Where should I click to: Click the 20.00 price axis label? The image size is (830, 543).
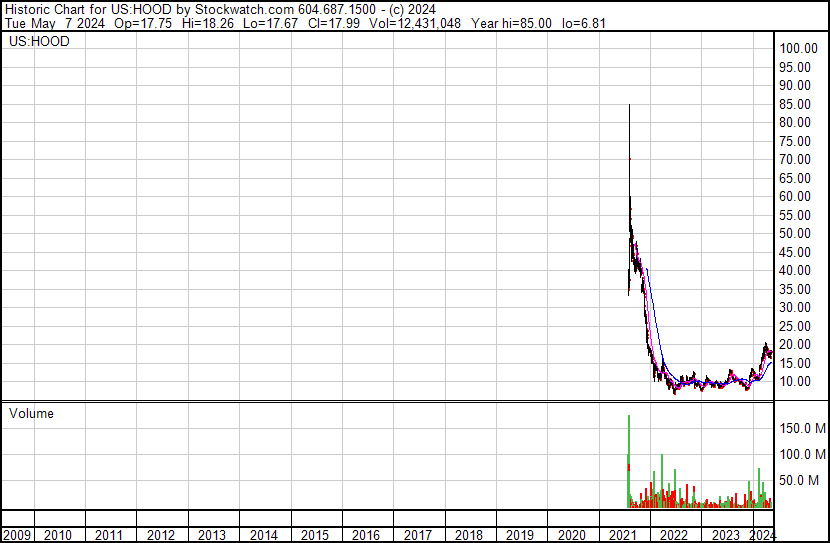click(795, 345)
